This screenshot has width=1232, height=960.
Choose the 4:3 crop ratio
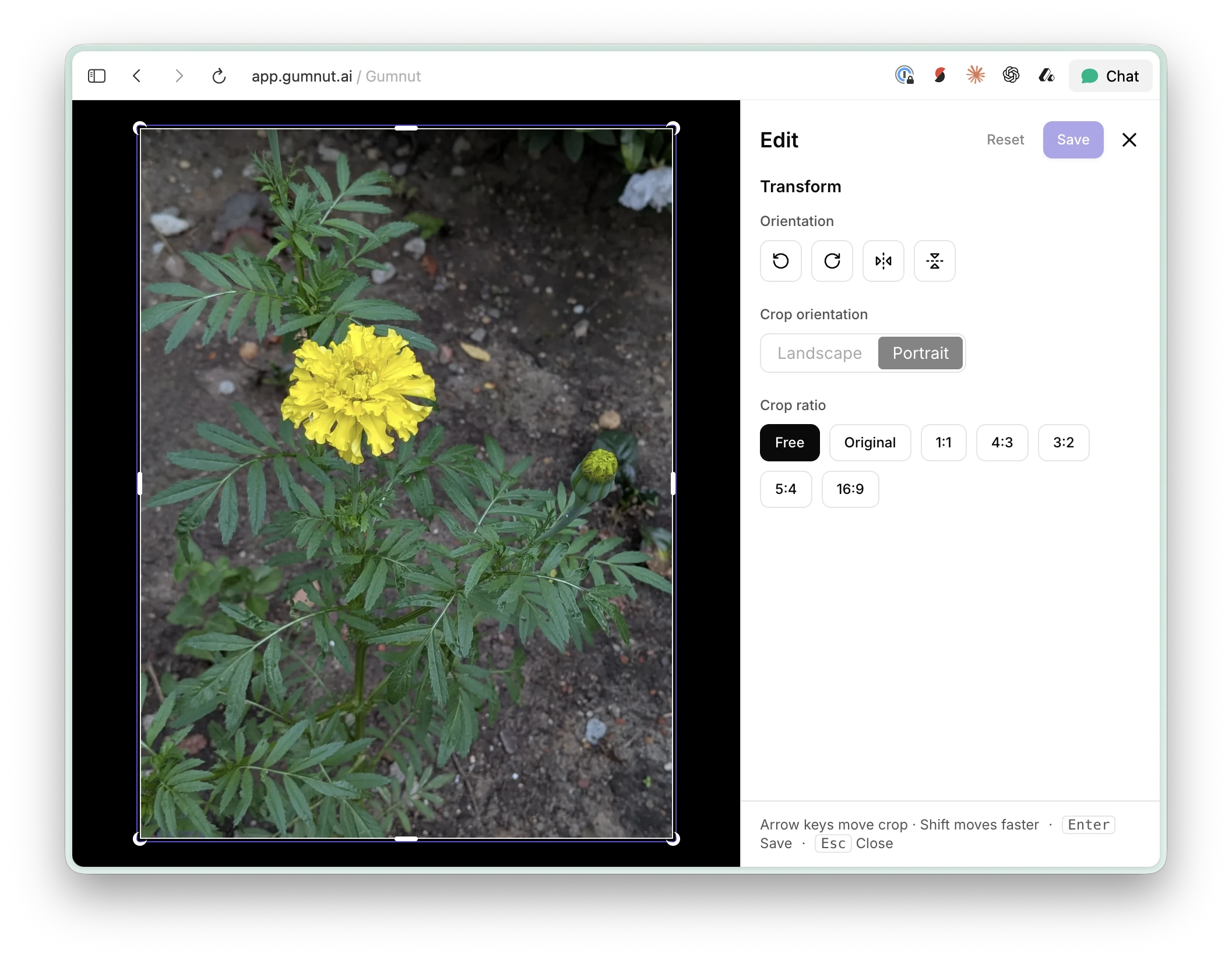tap(1002, 443)
